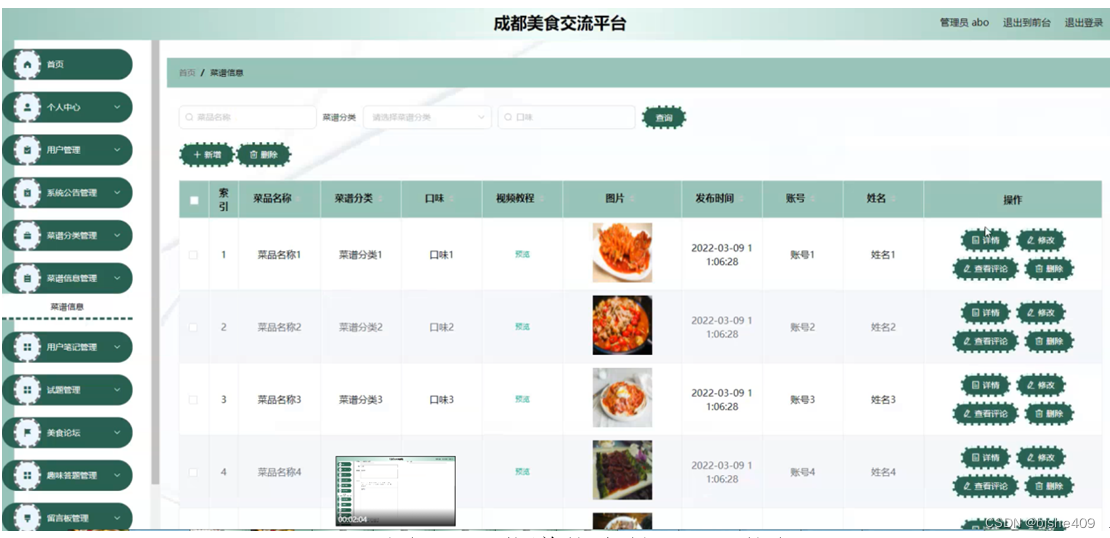Click the 菜品名称 search input field
This screenshot has width=1110, height=538.
(247, 118)
